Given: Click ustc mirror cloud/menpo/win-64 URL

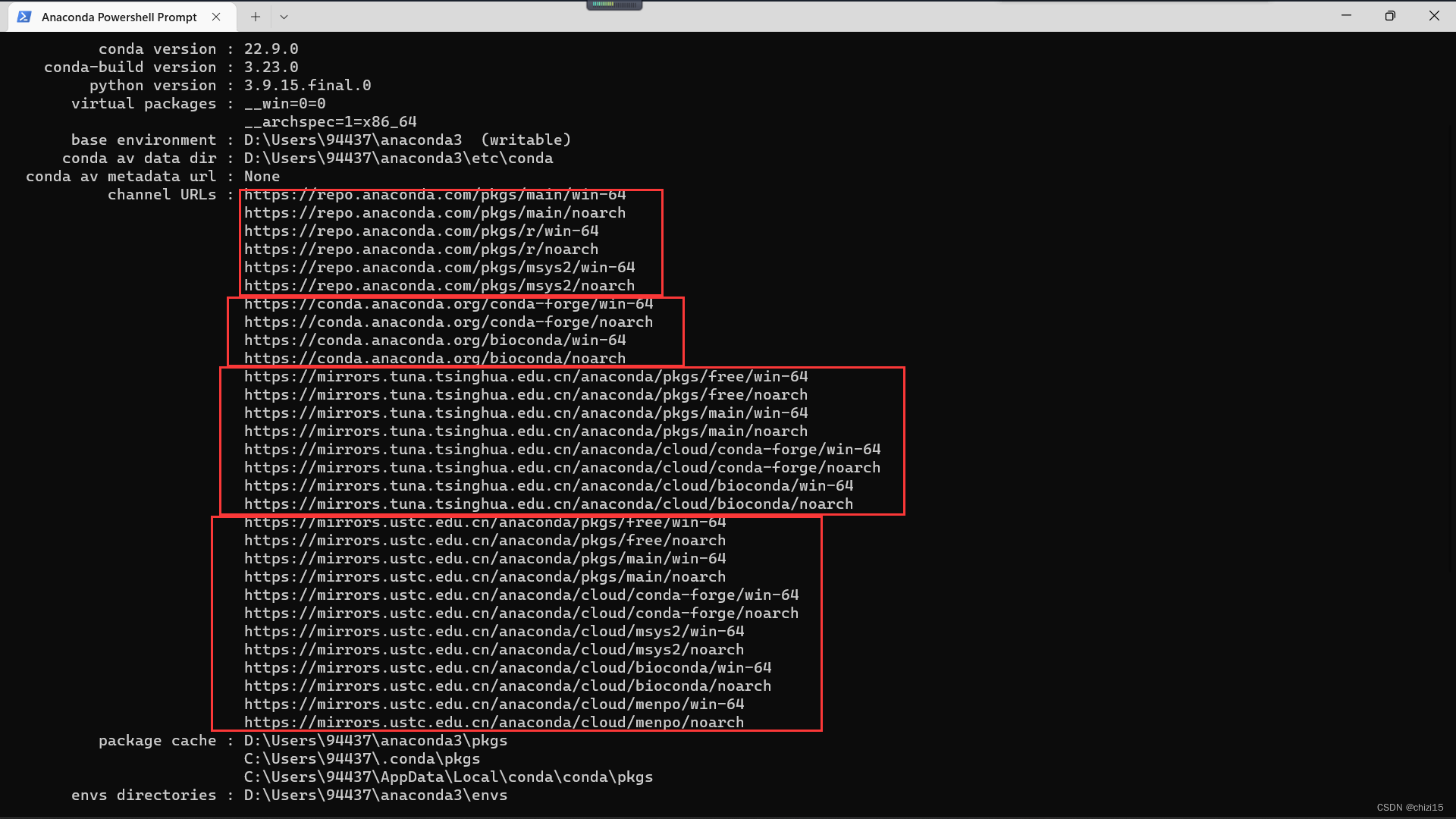Looking at the screenshot, I should [x=494, y=704].
